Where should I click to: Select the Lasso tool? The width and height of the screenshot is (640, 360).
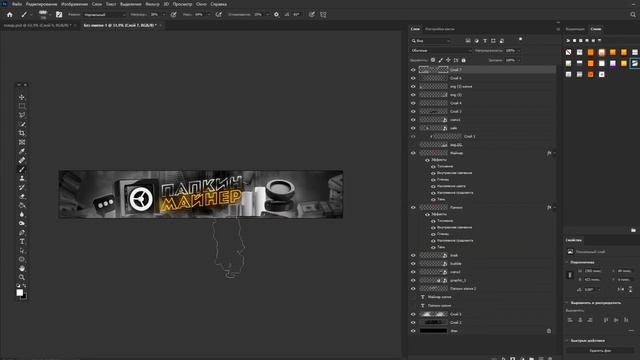click(22, 115)
